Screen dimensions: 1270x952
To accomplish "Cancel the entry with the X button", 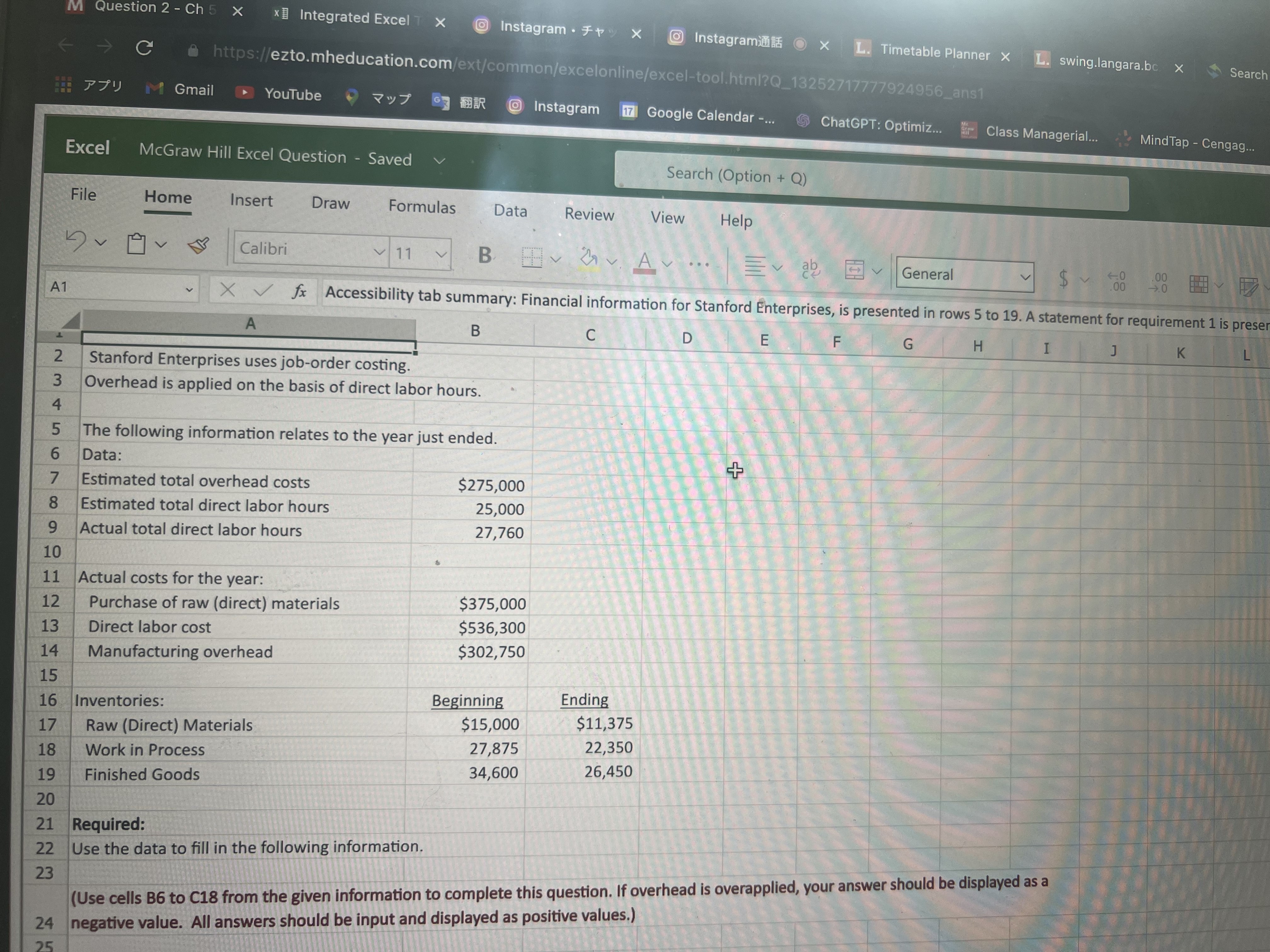I will pos(228,290).
